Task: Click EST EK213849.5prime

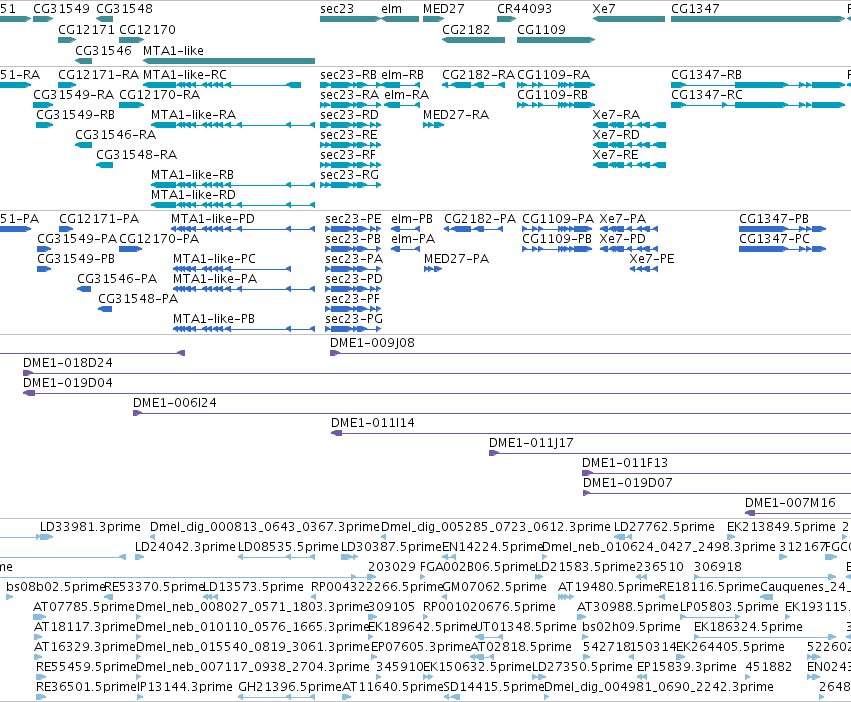Action: pyautogui.click(x=731, y=537)
